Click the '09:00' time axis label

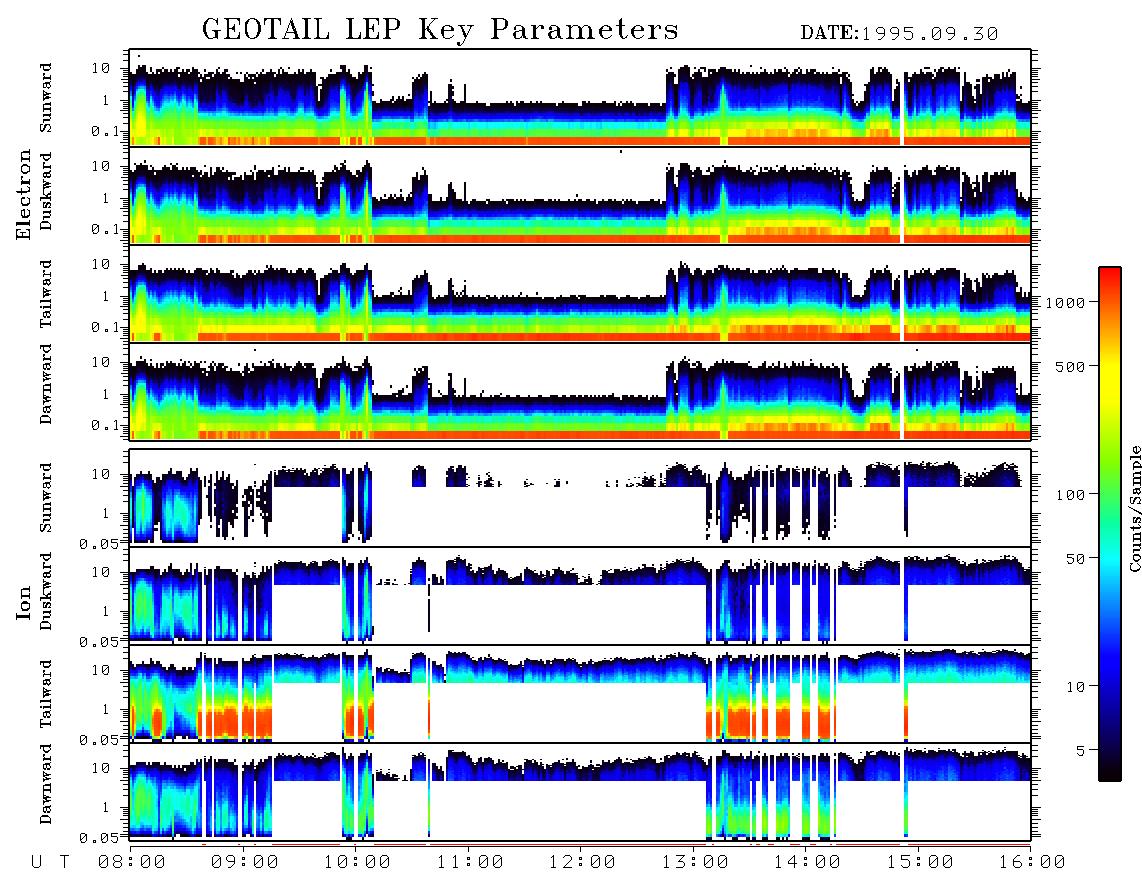pos(245,862)
